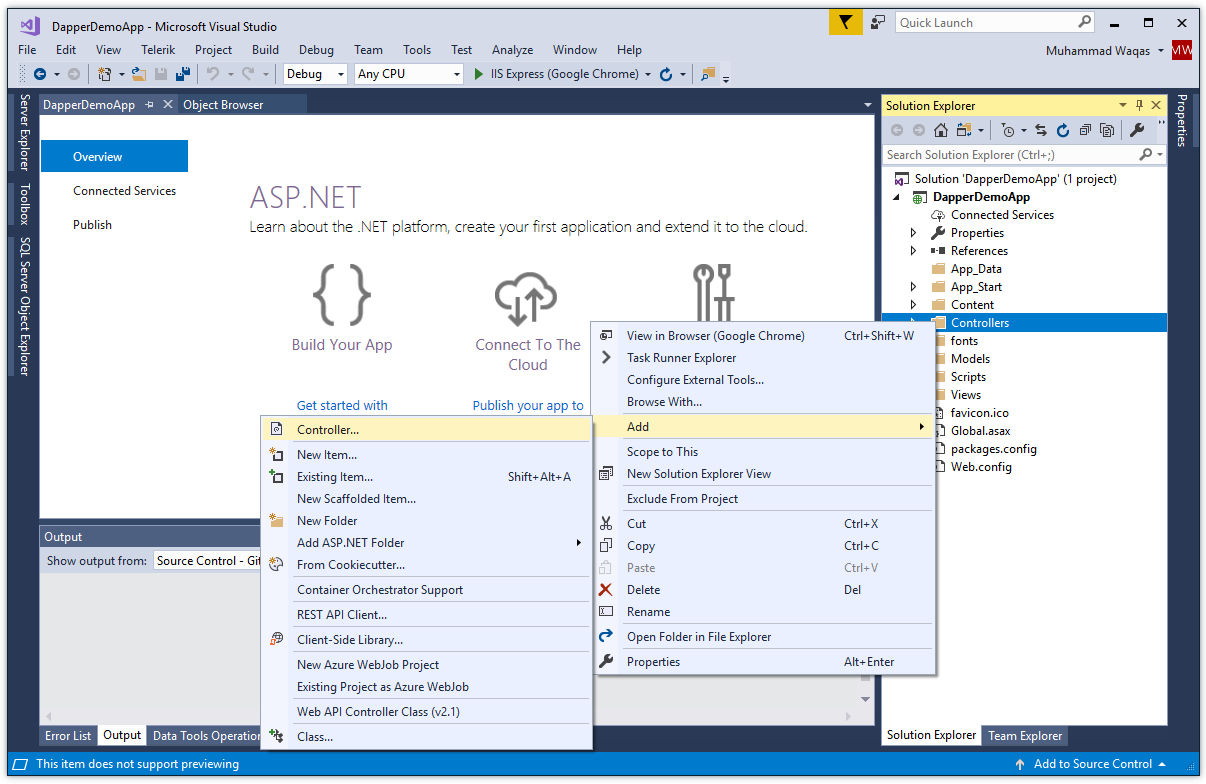Viewport: 1206px width, 784px height.
Task: Open the Debug configuration dropdown
Action: 340,74
